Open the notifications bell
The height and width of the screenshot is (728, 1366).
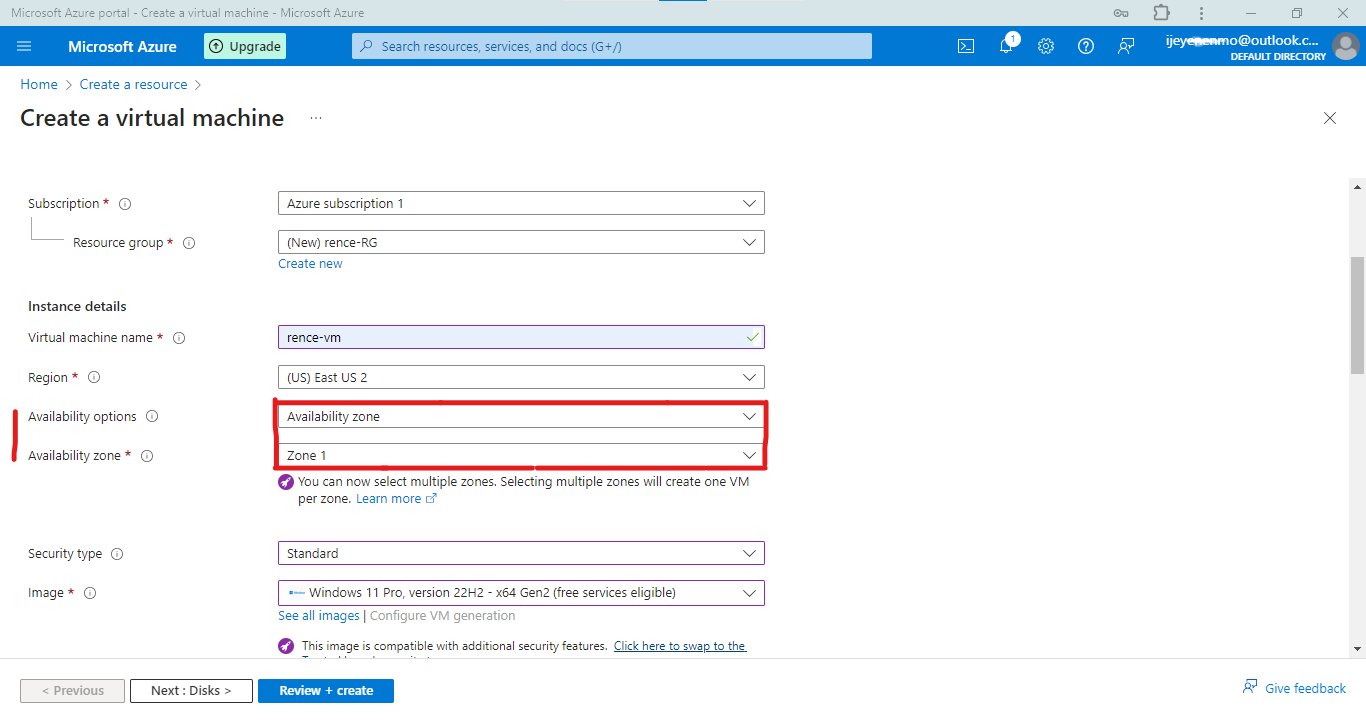pyautogui.click(x=1006, y=46)
